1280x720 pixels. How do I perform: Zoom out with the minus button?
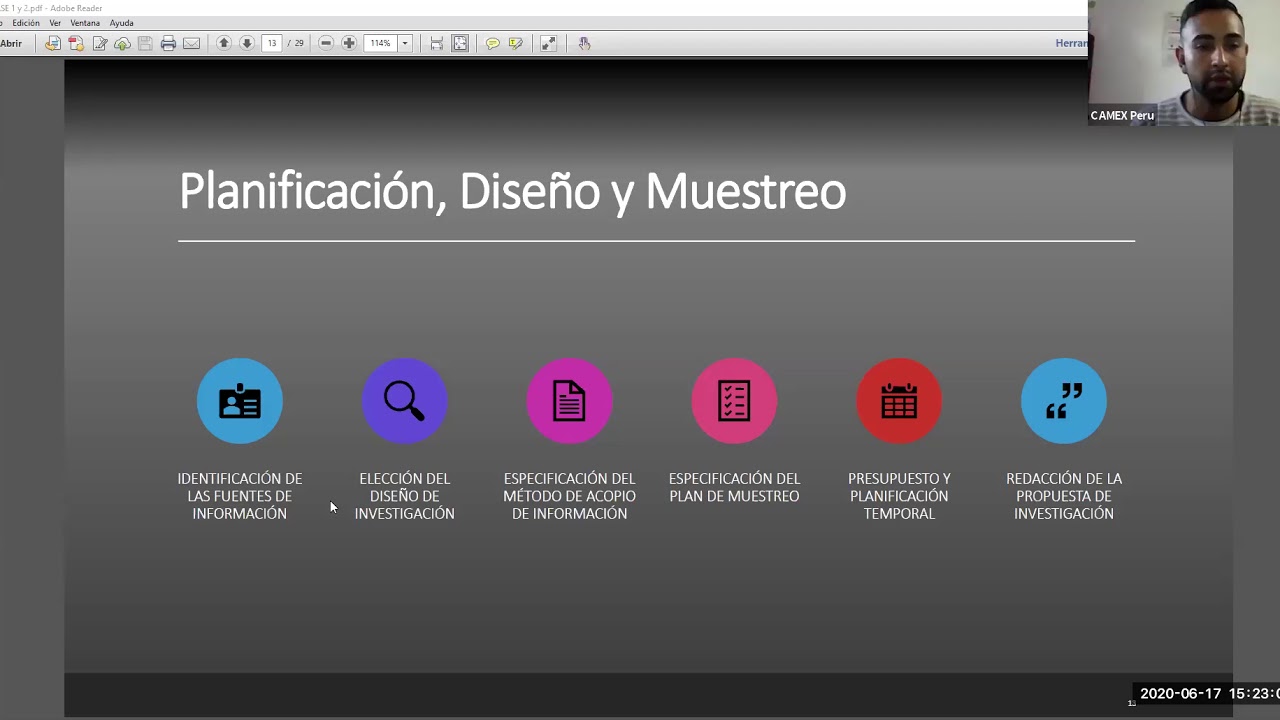click(x=326, y=43)
